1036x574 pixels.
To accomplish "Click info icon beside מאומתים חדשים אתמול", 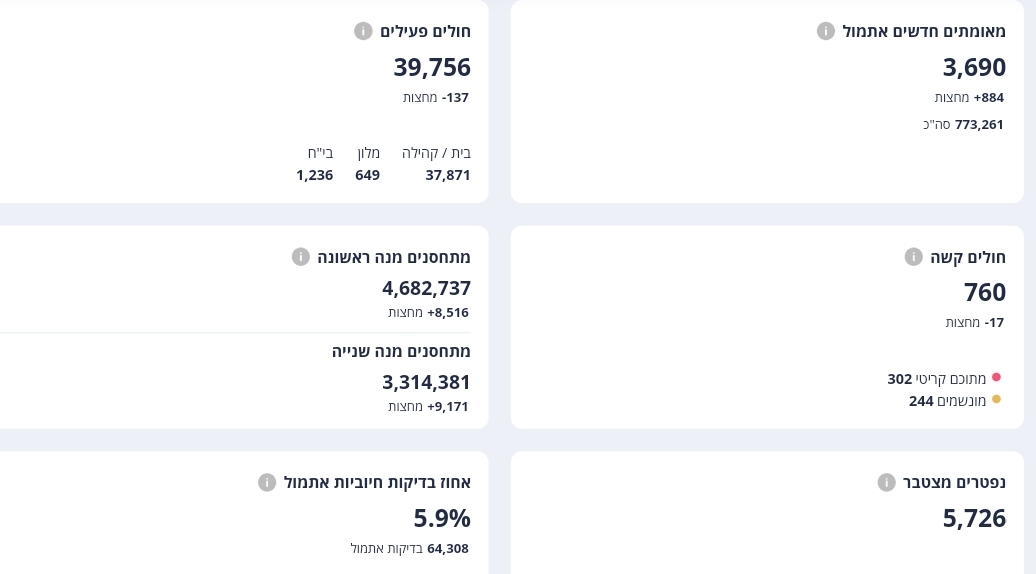I will [826, 31].
